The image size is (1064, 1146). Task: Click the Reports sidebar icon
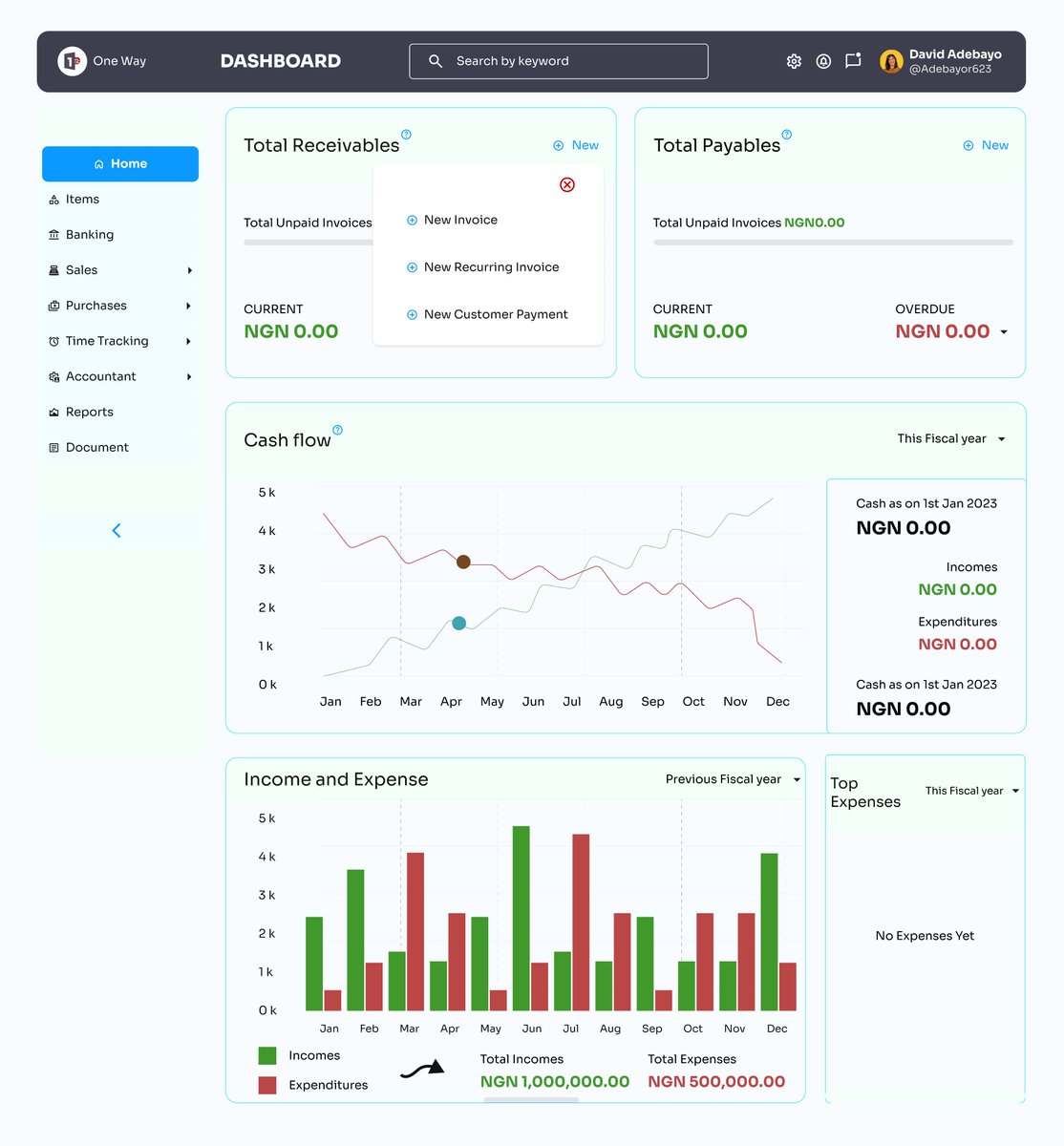[x=53, y=412]
